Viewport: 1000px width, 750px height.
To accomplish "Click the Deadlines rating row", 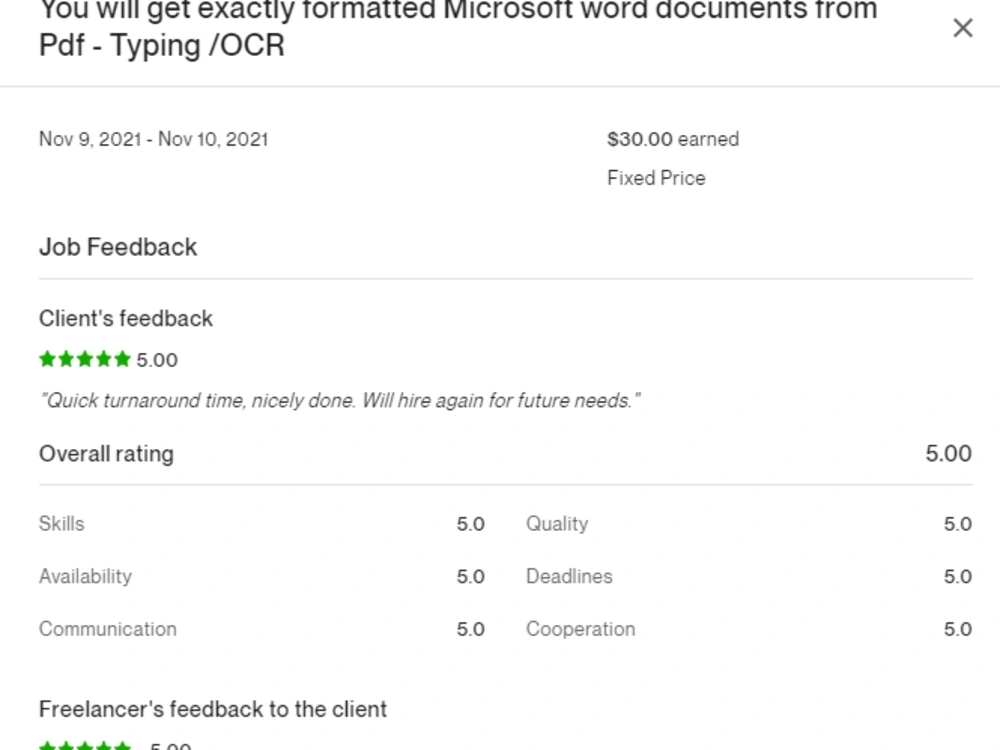I will tap(569, 576).
